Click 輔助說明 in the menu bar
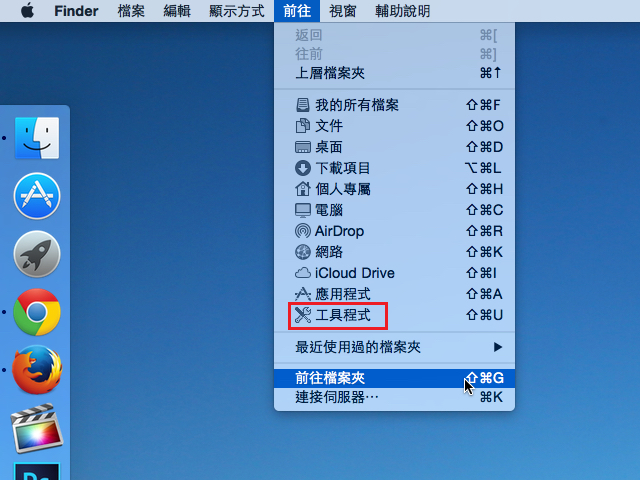Viewport: 640px width, 480px height. point(403,12)
